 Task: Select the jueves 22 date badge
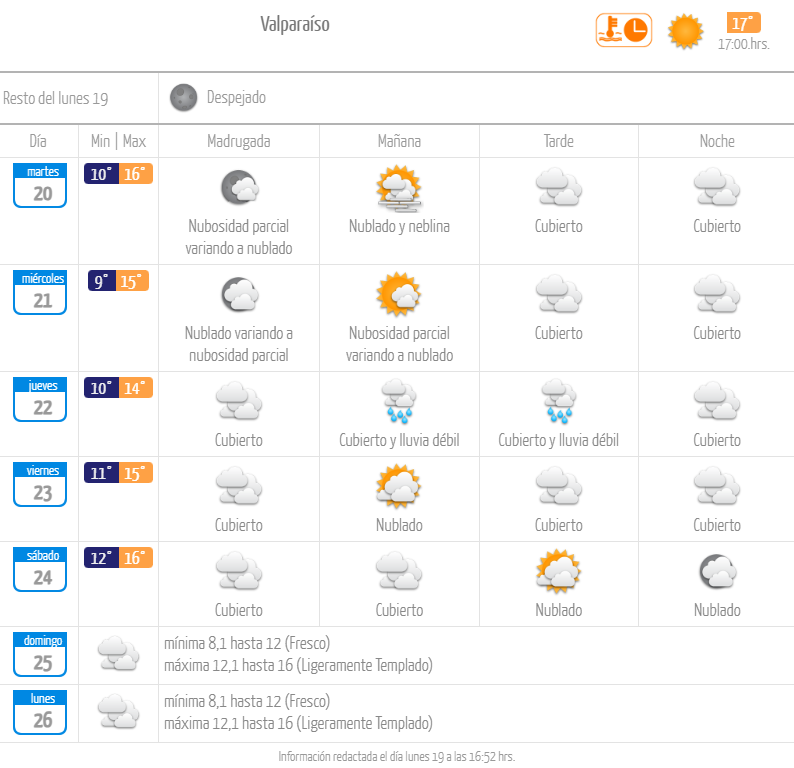coord(40,399)
